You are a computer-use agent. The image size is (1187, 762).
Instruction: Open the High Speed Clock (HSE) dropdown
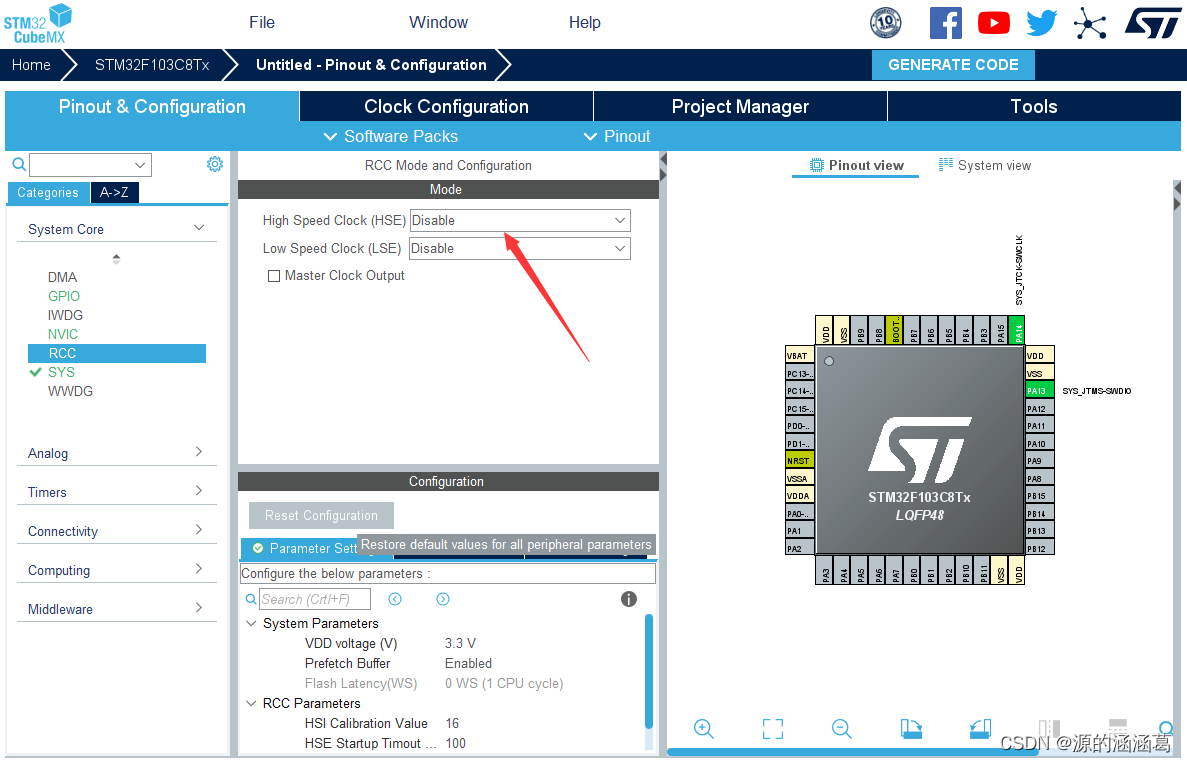click(x=519, y=220)
